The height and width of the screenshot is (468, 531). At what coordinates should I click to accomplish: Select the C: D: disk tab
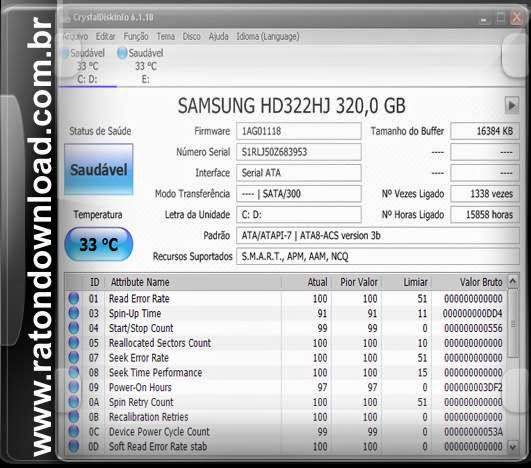tap(87, 66)
